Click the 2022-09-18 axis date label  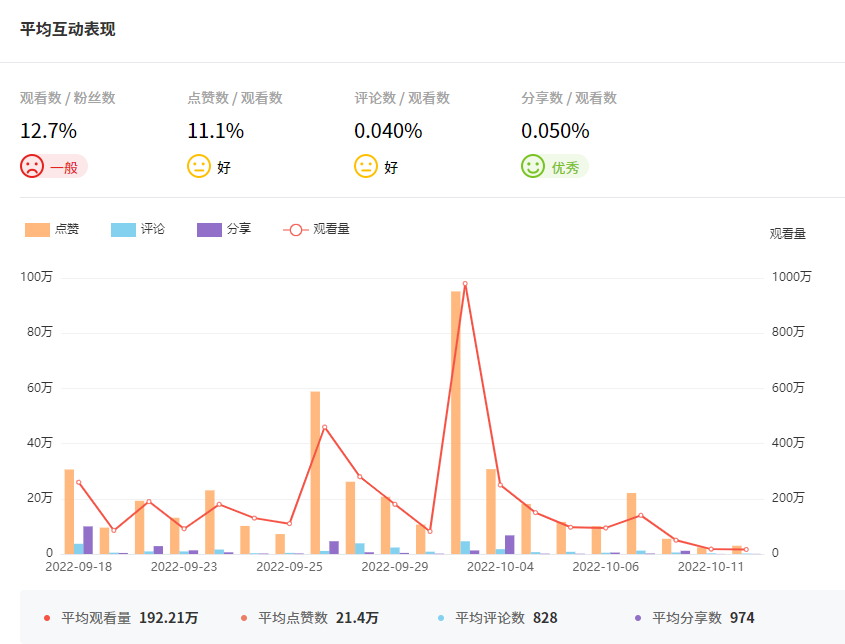79,566
